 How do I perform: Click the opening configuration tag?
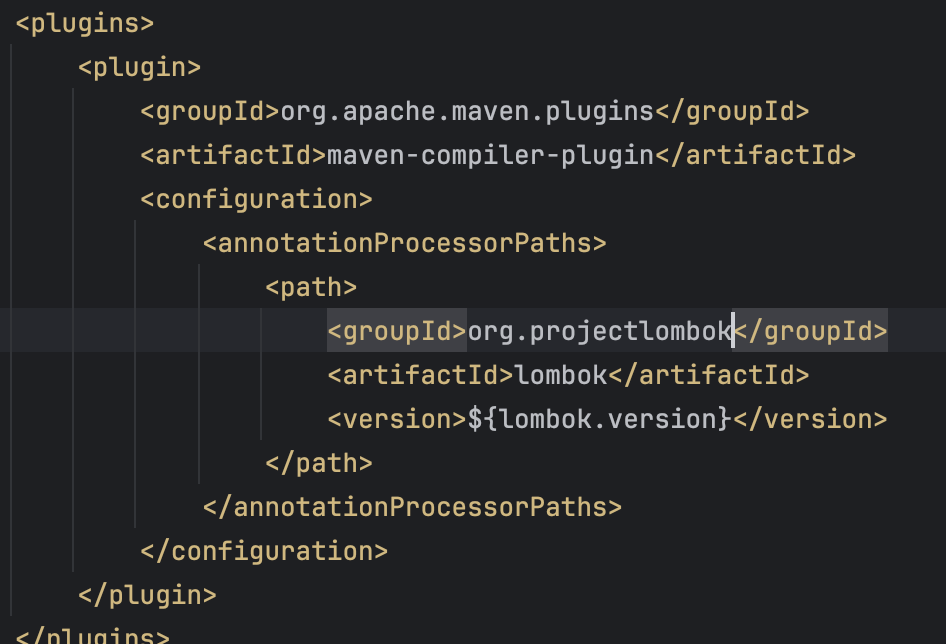[256, 200]
